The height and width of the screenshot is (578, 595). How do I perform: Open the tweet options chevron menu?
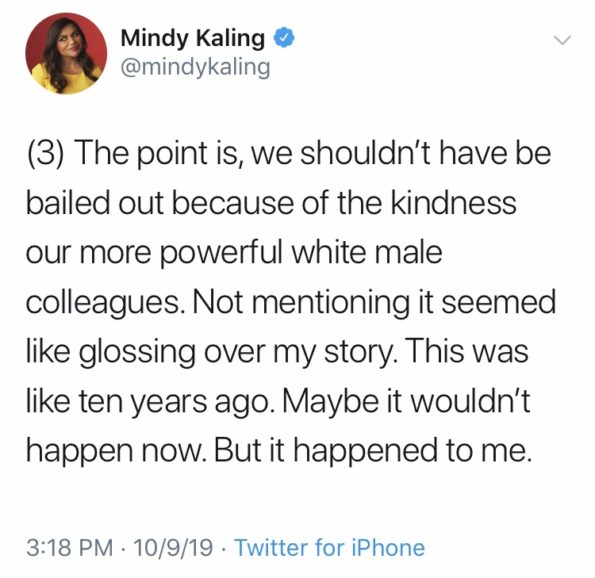tap(562, 39)
